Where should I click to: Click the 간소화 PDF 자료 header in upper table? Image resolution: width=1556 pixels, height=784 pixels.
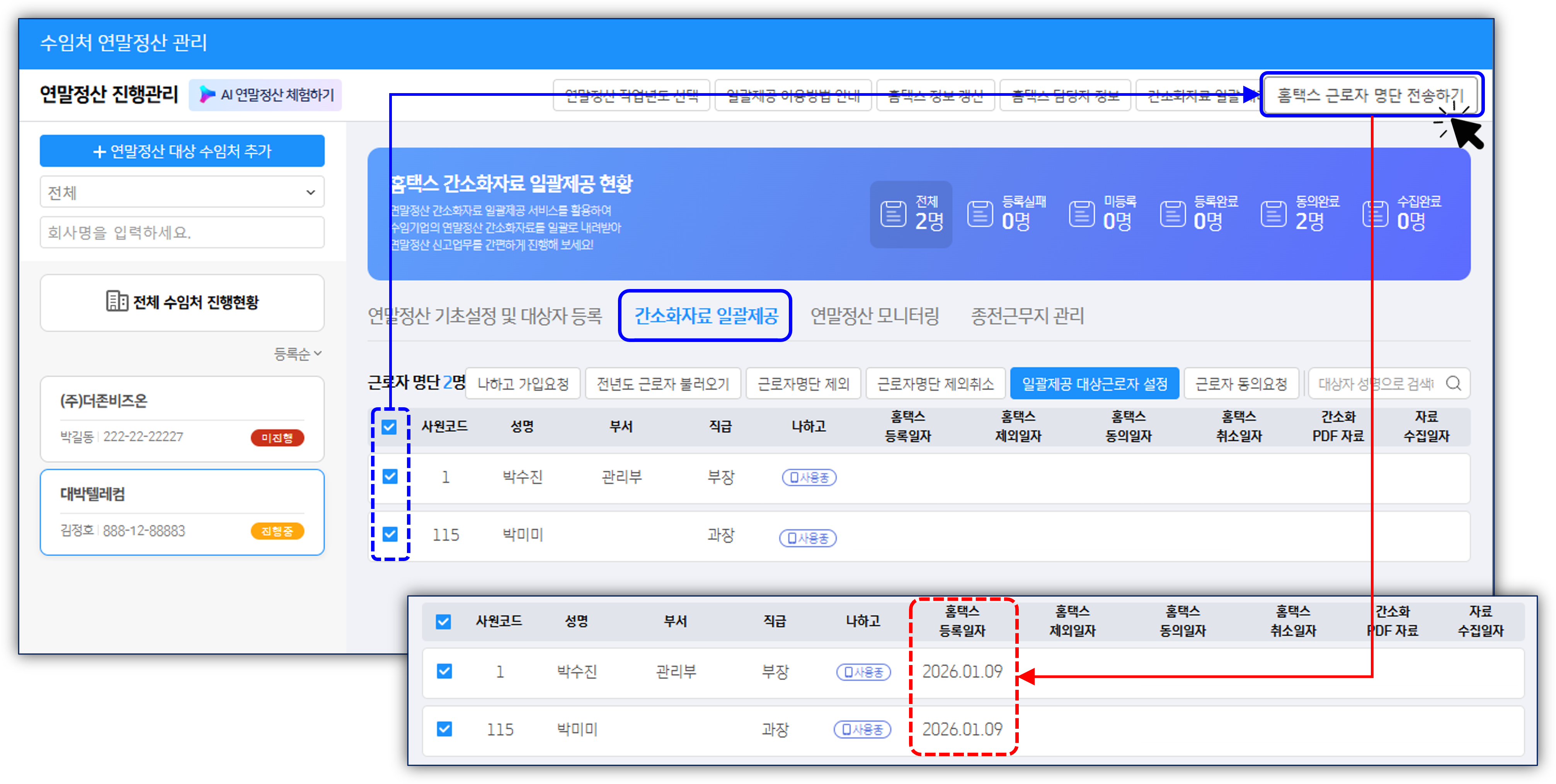pos(1338,427)
